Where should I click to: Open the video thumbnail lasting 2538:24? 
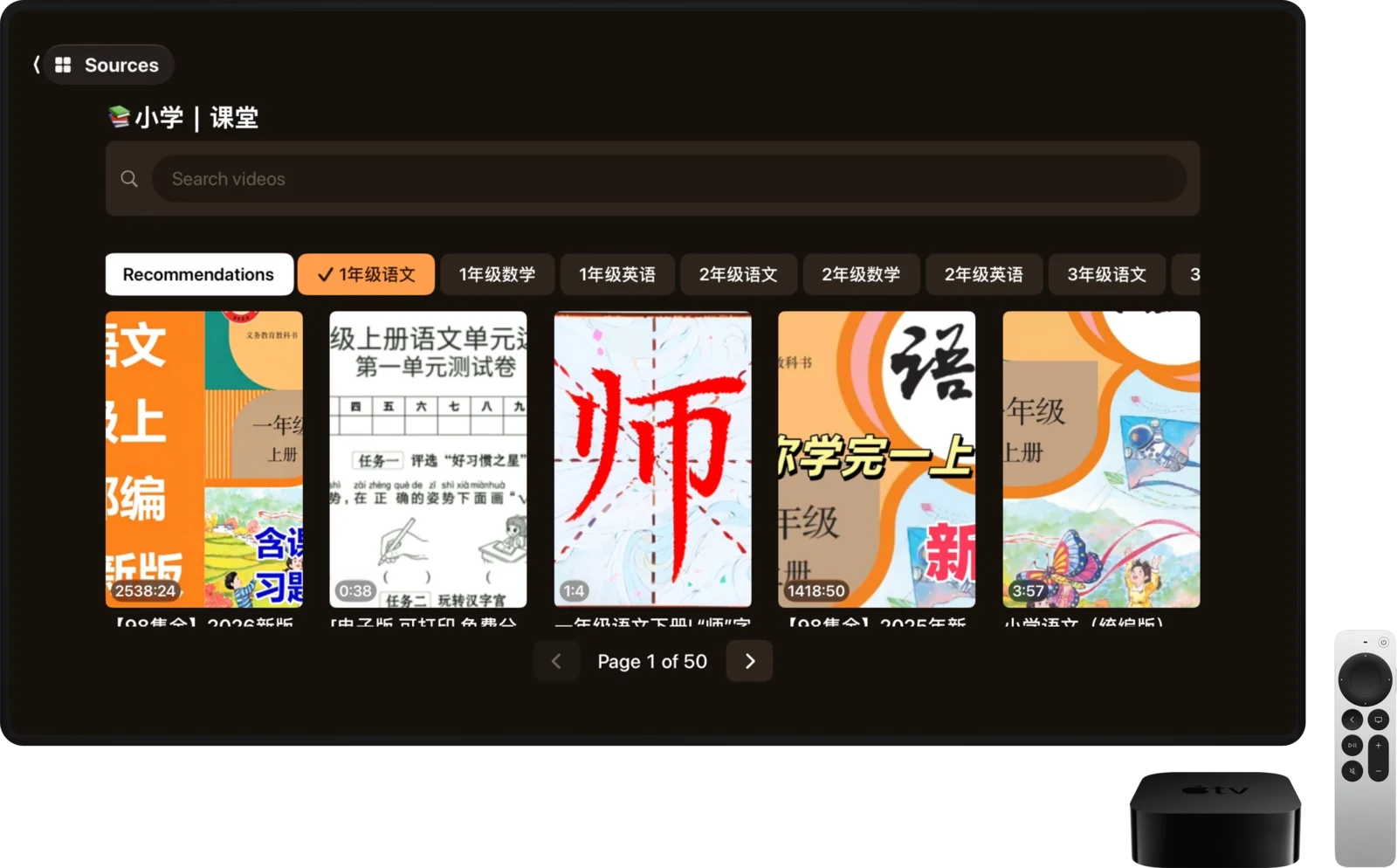204,459
